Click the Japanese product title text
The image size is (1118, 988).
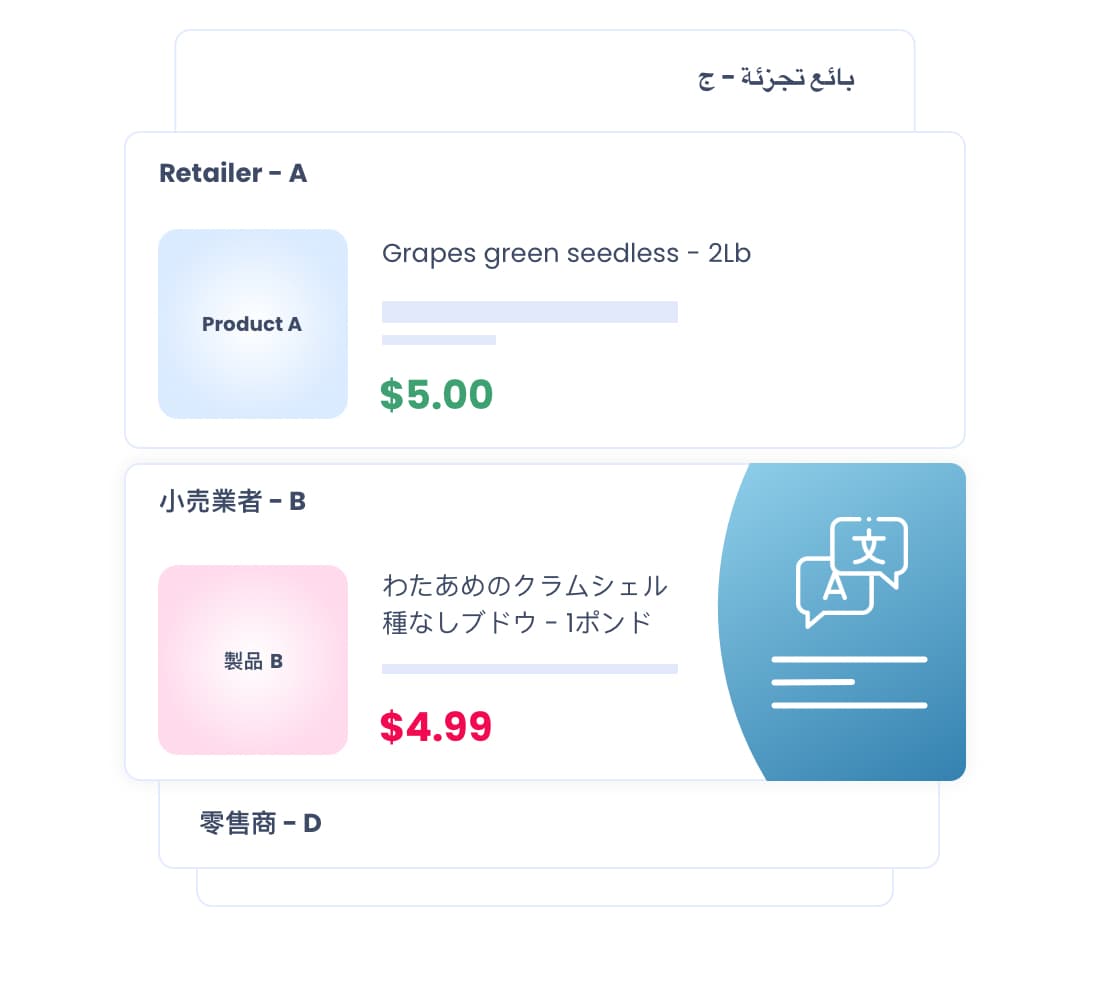(524, 603)
